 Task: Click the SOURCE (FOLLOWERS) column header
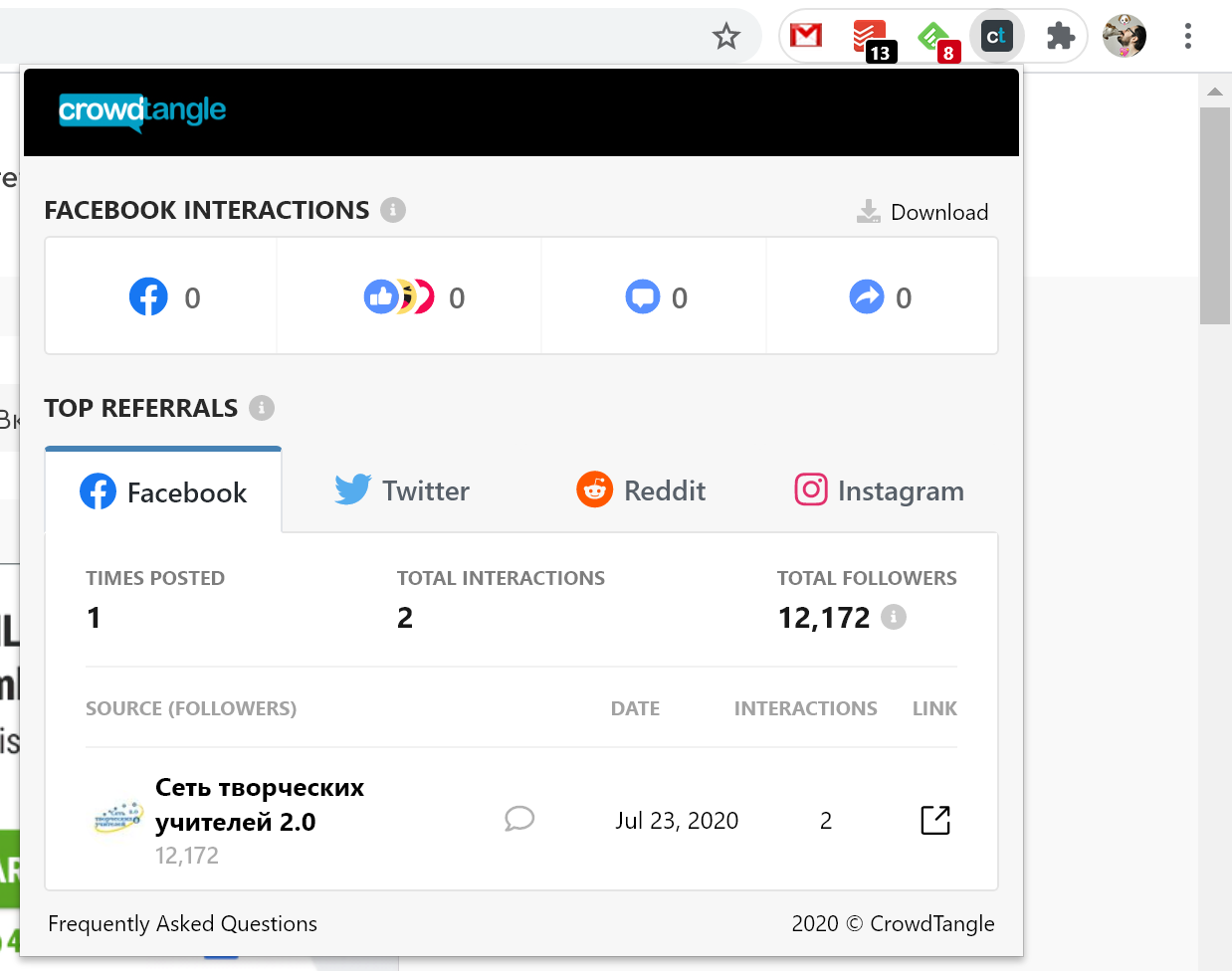pos(191,708)
